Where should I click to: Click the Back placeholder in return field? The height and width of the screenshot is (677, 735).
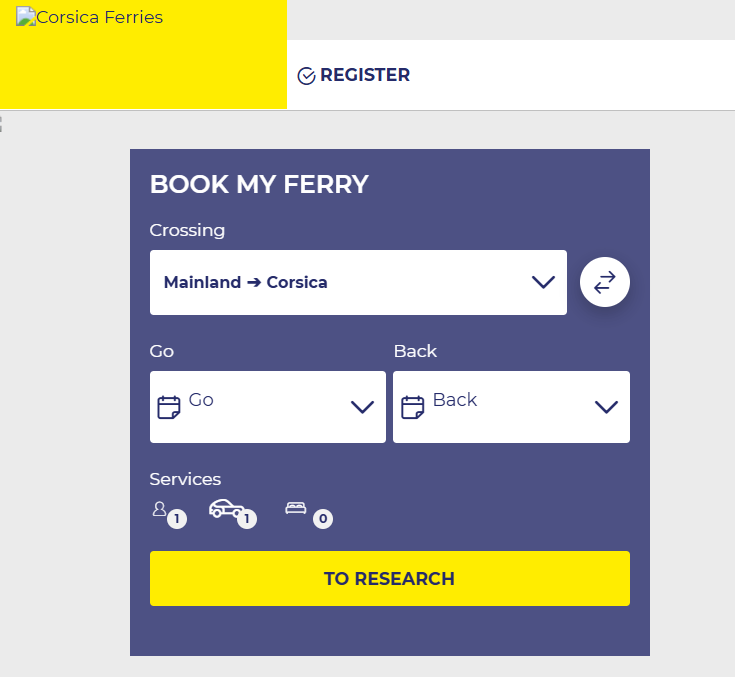tap(455, 400)
